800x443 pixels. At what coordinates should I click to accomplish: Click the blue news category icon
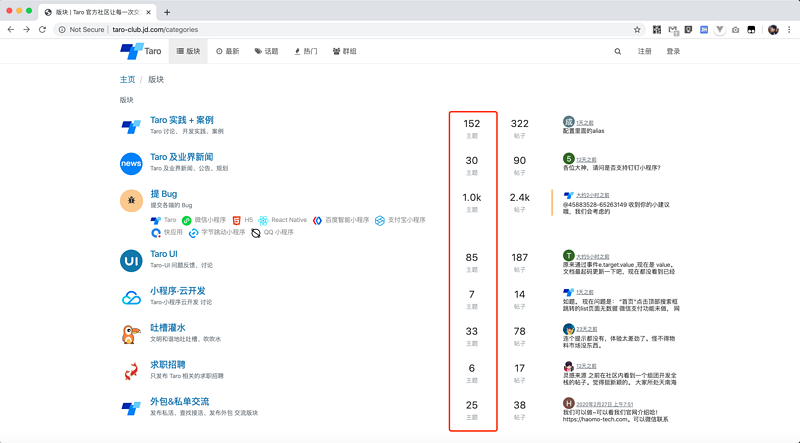tap(131, 163)
